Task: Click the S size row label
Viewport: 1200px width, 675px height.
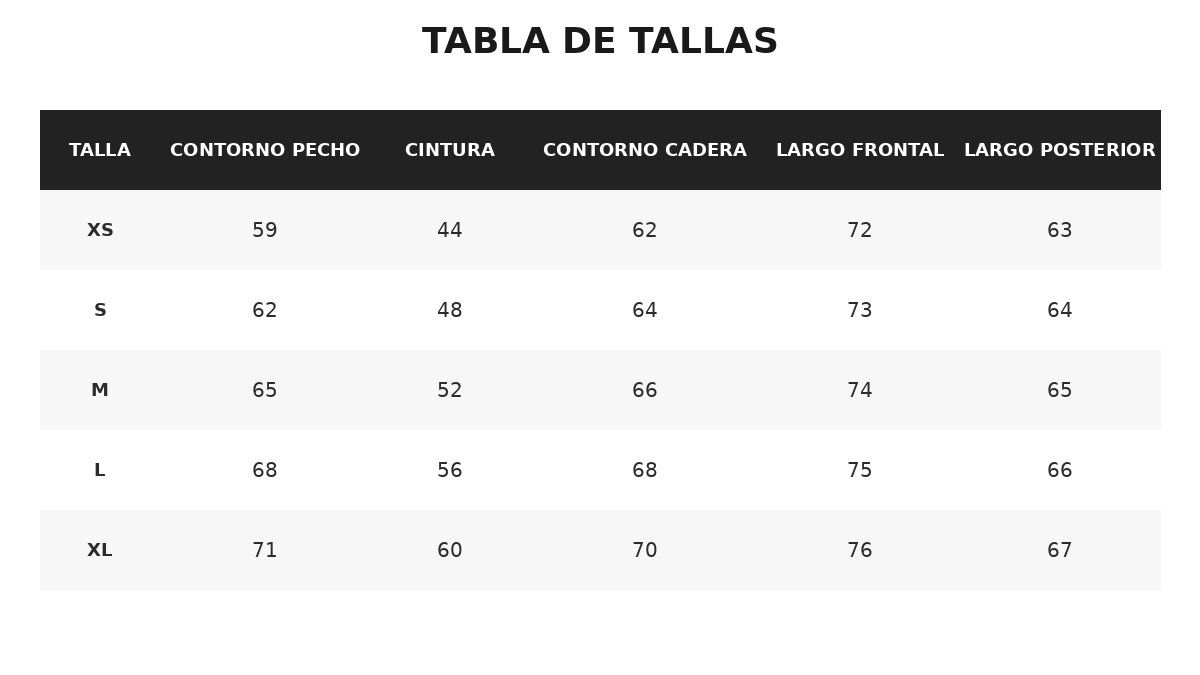Action: click(100, 311)
